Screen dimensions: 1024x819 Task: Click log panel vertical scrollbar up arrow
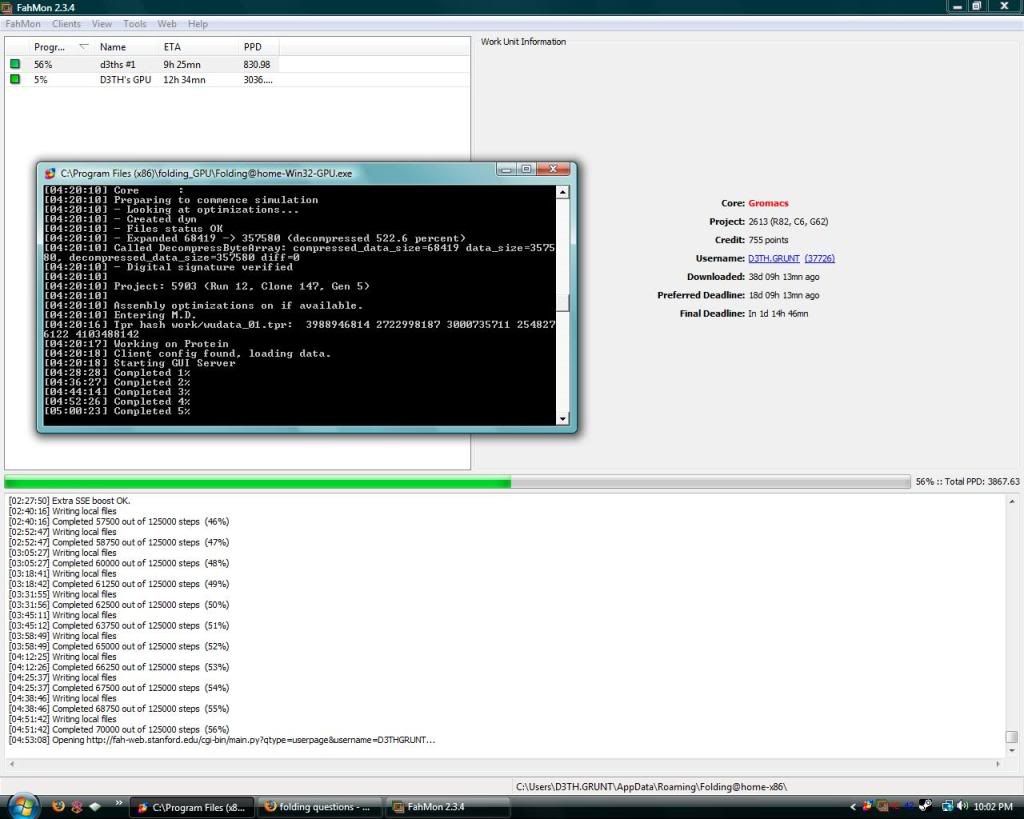click(1012, 502)
